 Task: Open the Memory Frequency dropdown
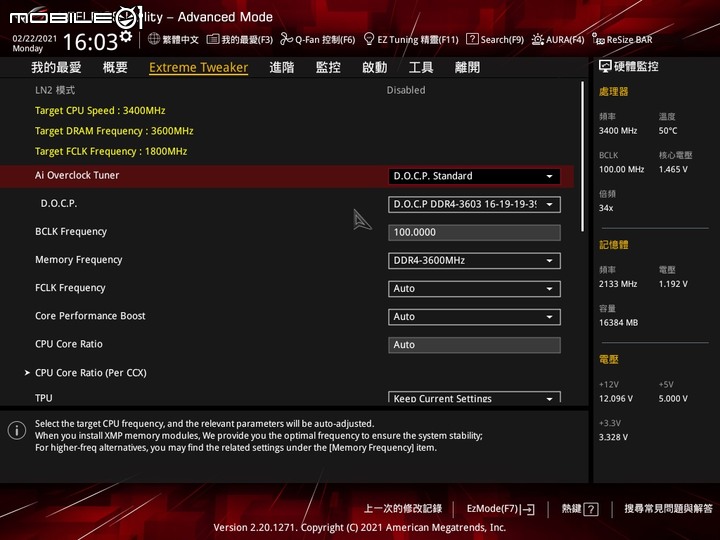(474, 261)
